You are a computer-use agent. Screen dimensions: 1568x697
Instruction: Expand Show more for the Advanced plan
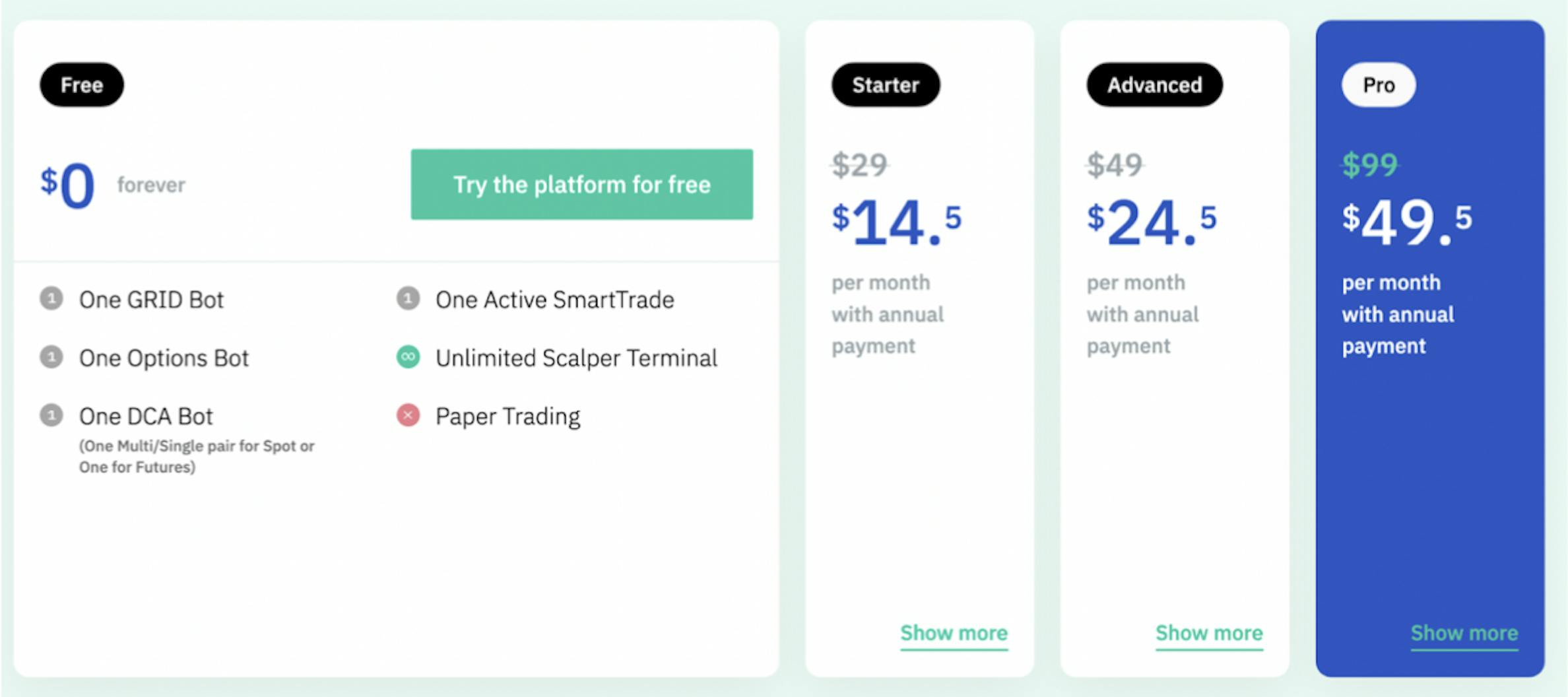click(x=1208, y=633)
